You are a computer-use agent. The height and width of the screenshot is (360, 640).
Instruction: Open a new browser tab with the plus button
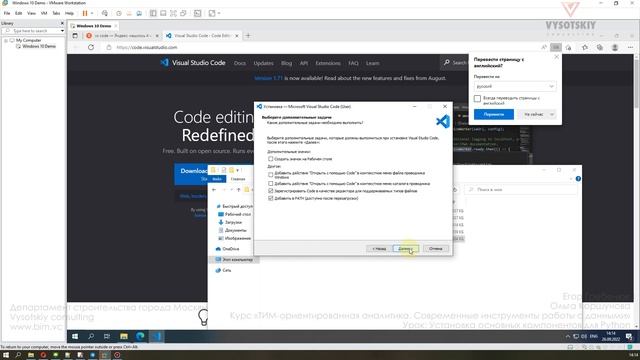click(248, 36)
